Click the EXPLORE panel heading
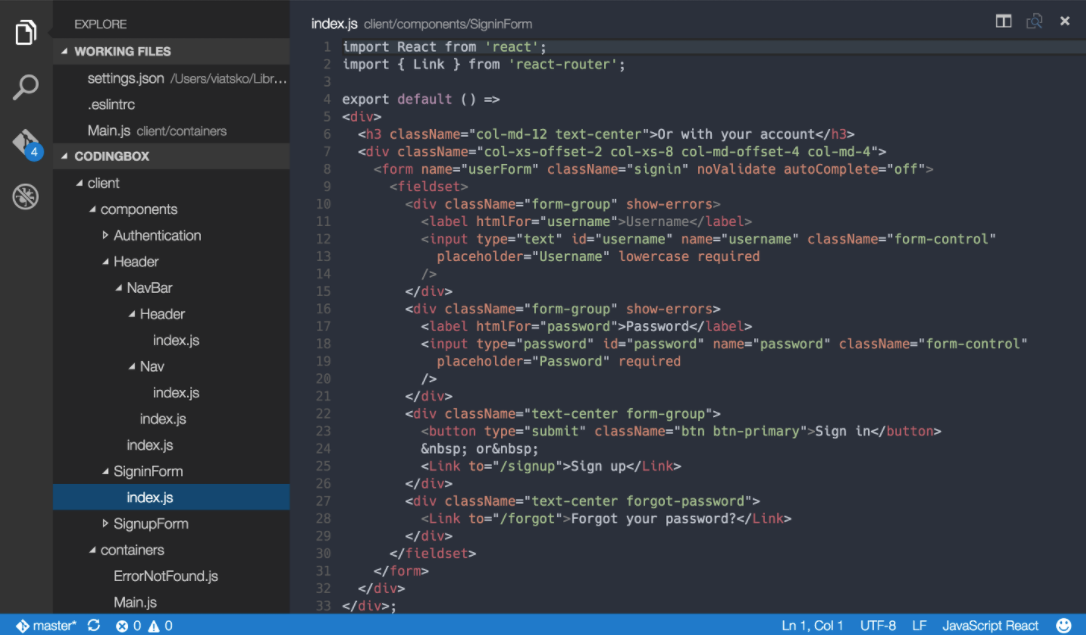This screenshot has height=635, width=1086. pyautogui.click(x=100, y=24)
